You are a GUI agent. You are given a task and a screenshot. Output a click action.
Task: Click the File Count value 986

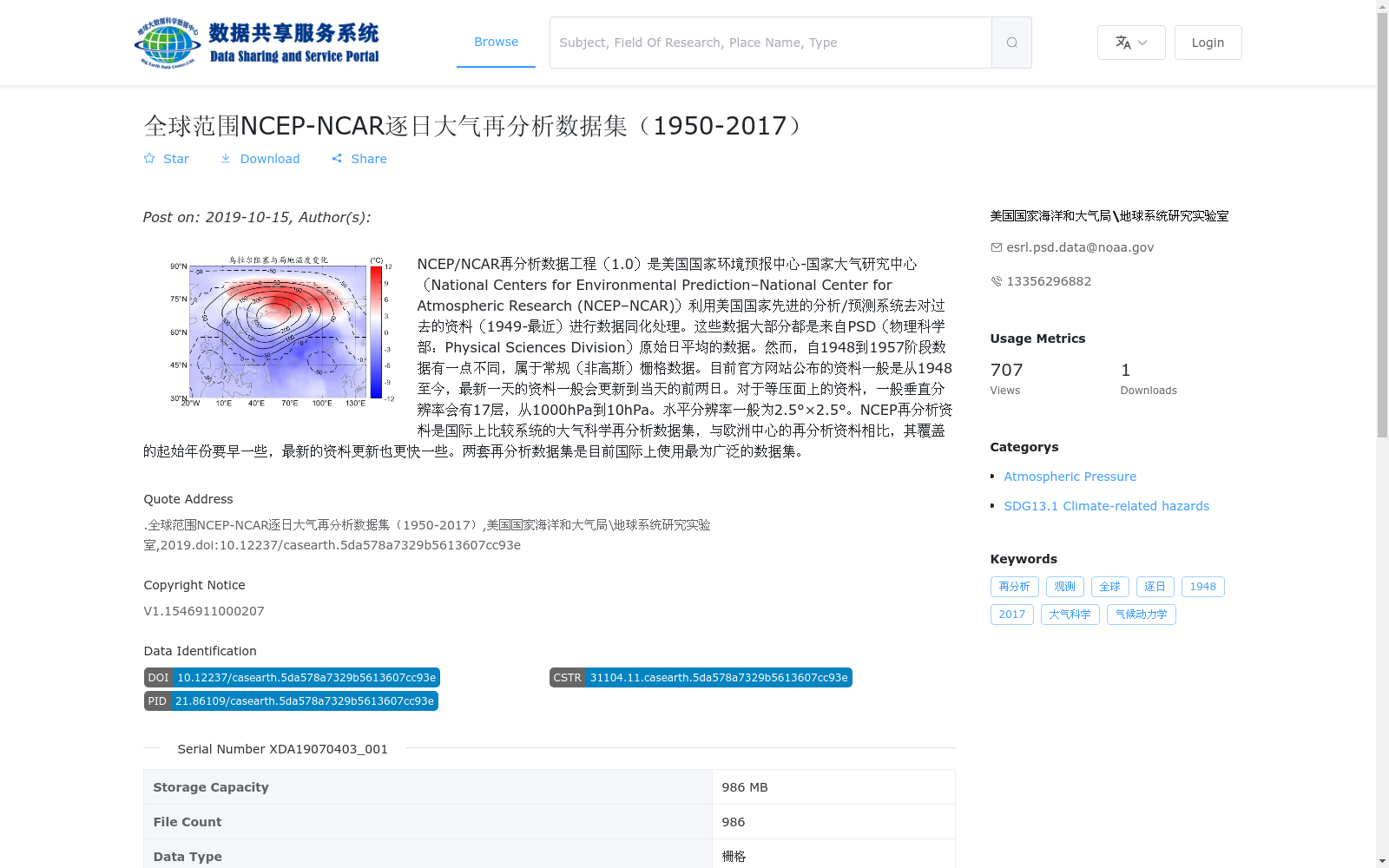734,822
